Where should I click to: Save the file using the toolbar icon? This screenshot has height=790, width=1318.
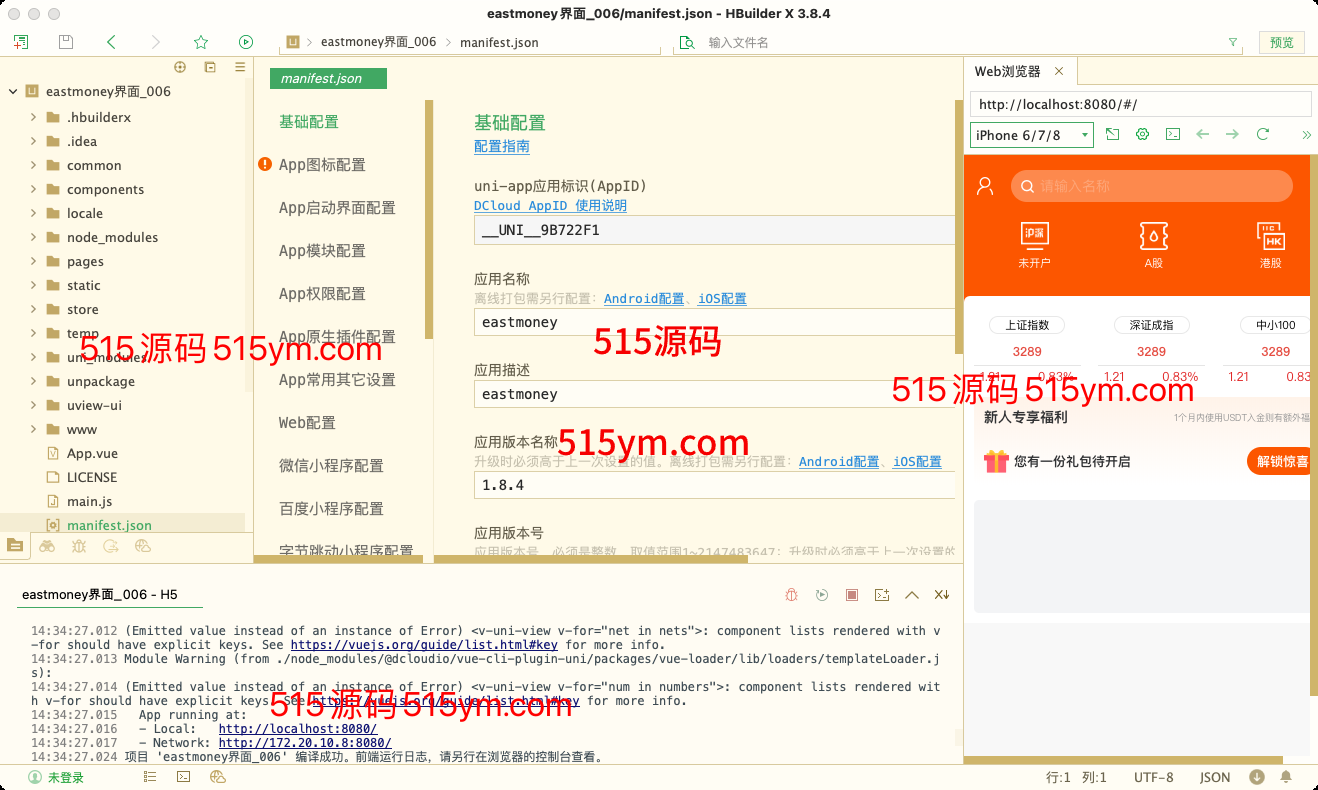tap(66, 42)
